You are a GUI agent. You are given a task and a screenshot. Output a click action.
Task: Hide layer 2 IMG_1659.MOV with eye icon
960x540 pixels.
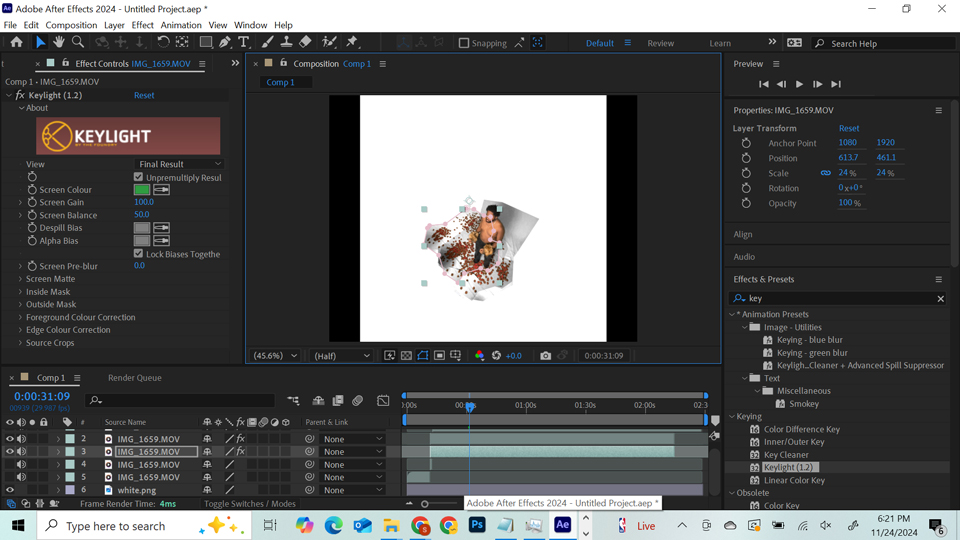click(10, 439)
